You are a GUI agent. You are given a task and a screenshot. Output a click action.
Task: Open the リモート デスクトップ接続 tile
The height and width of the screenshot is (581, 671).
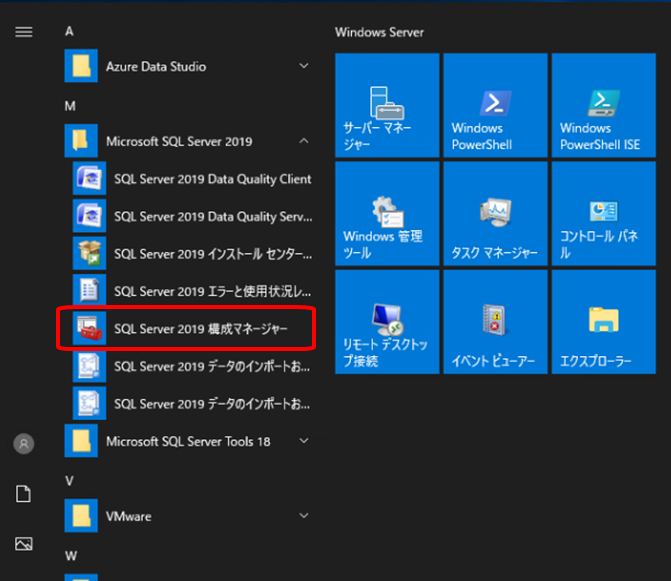click(x=387, y=322)
